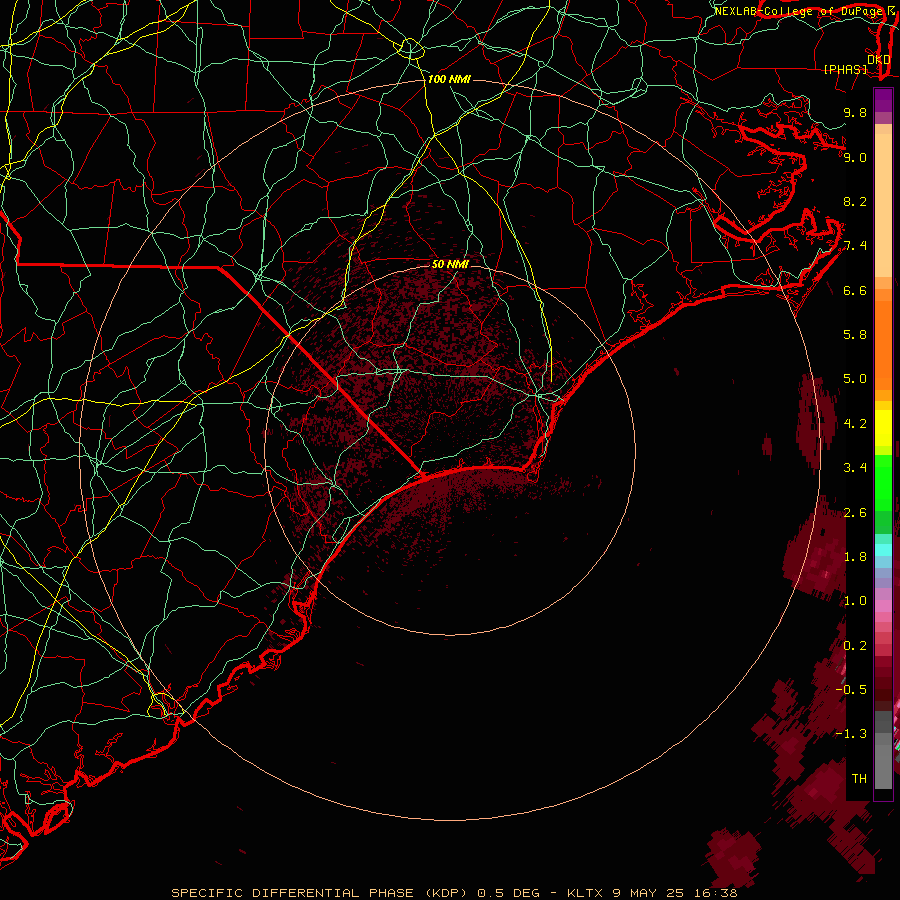
Task: Select the [PHAS] legend unit label
Action: tap(845, 69)
